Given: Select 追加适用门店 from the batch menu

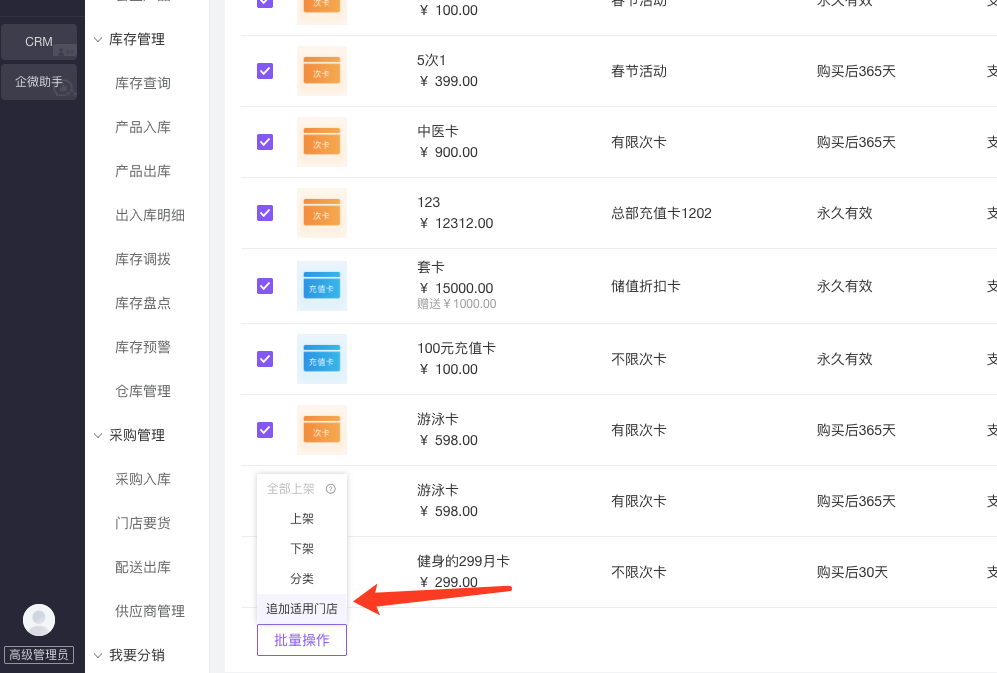Looking at the screenshot, I should [301, 608].
